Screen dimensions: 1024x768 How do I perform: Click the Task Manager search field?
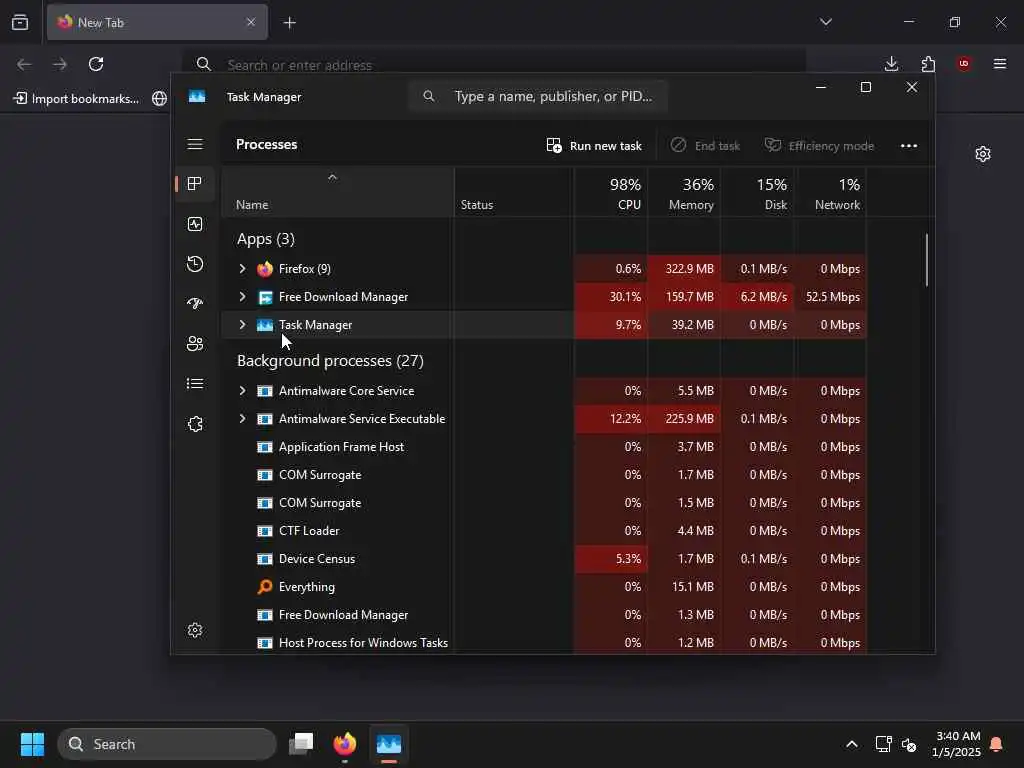tap(538, 97)
